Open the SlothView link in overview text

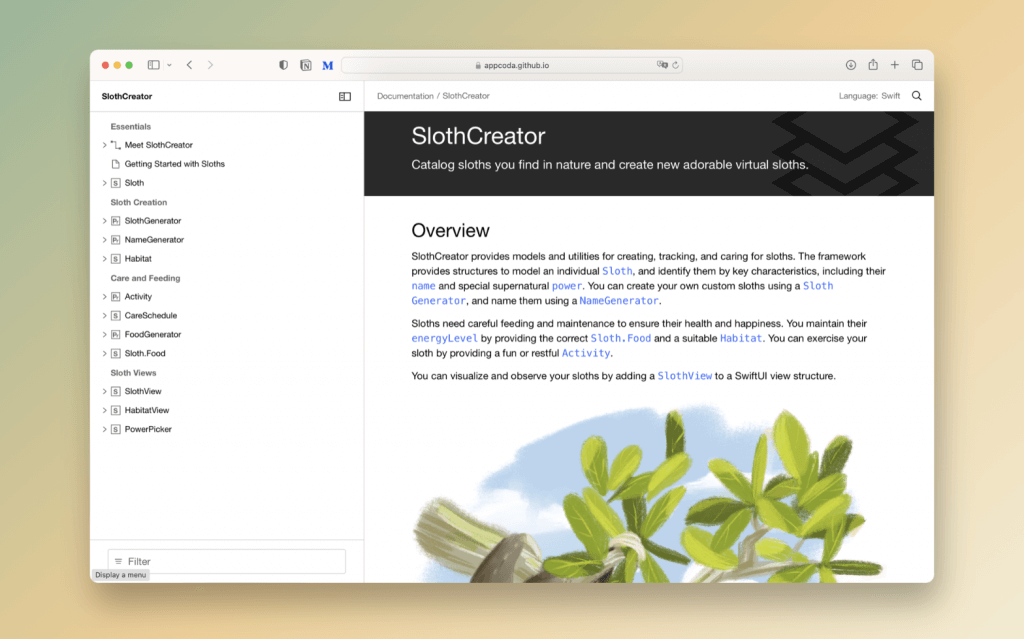[x=684, y=376]
